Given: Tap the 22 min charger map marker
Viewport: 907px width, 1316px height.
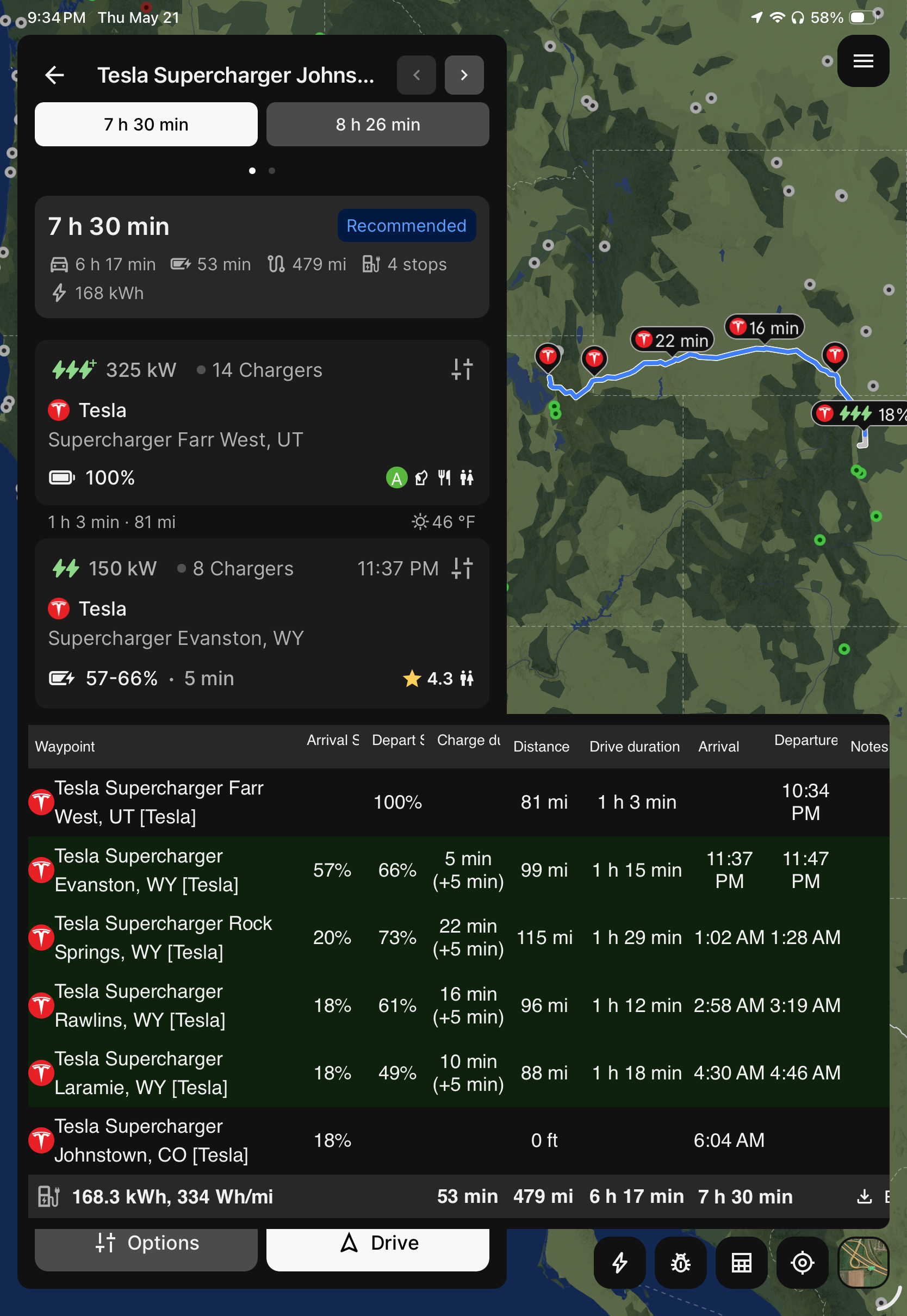Looking at the screenshot, I should (672, 340).
